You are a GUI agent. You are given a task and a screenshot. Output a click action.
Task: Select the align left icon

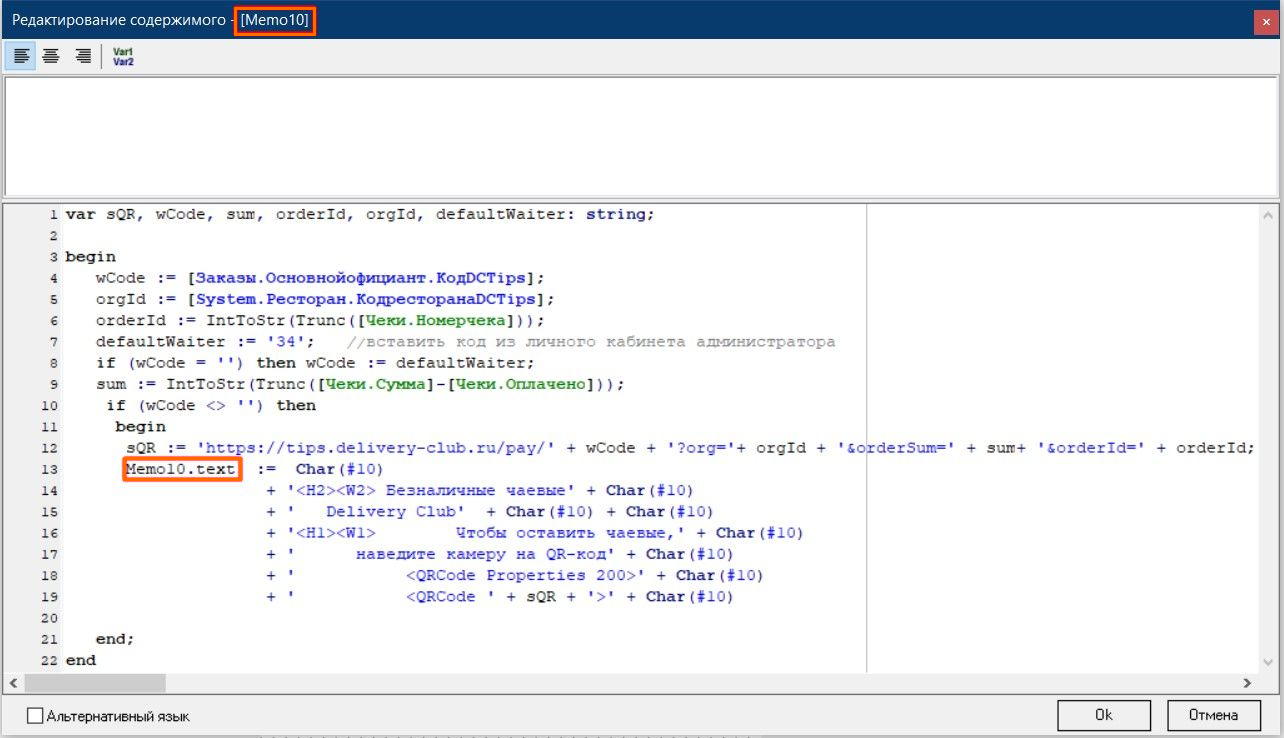click(x=21, y=56)
